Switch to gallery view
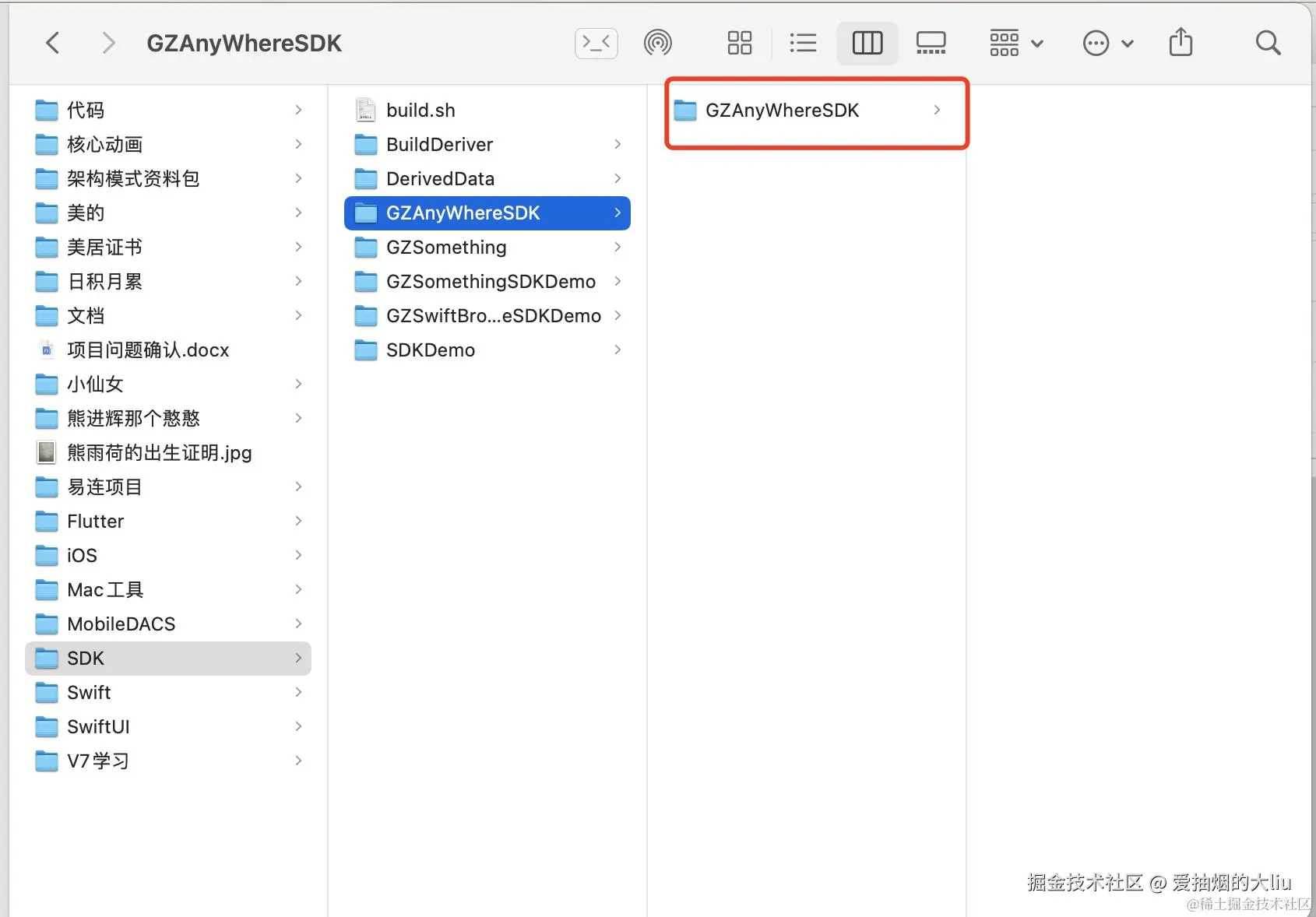 931,43
